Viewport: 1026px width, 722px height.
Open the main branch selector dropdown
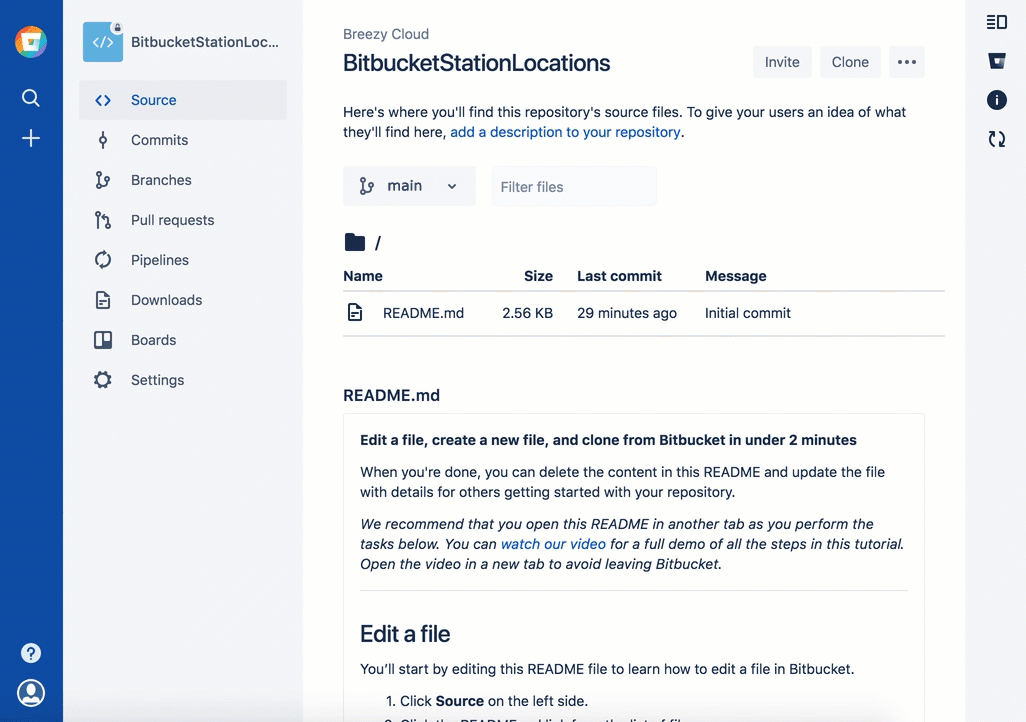click(409, 185)
